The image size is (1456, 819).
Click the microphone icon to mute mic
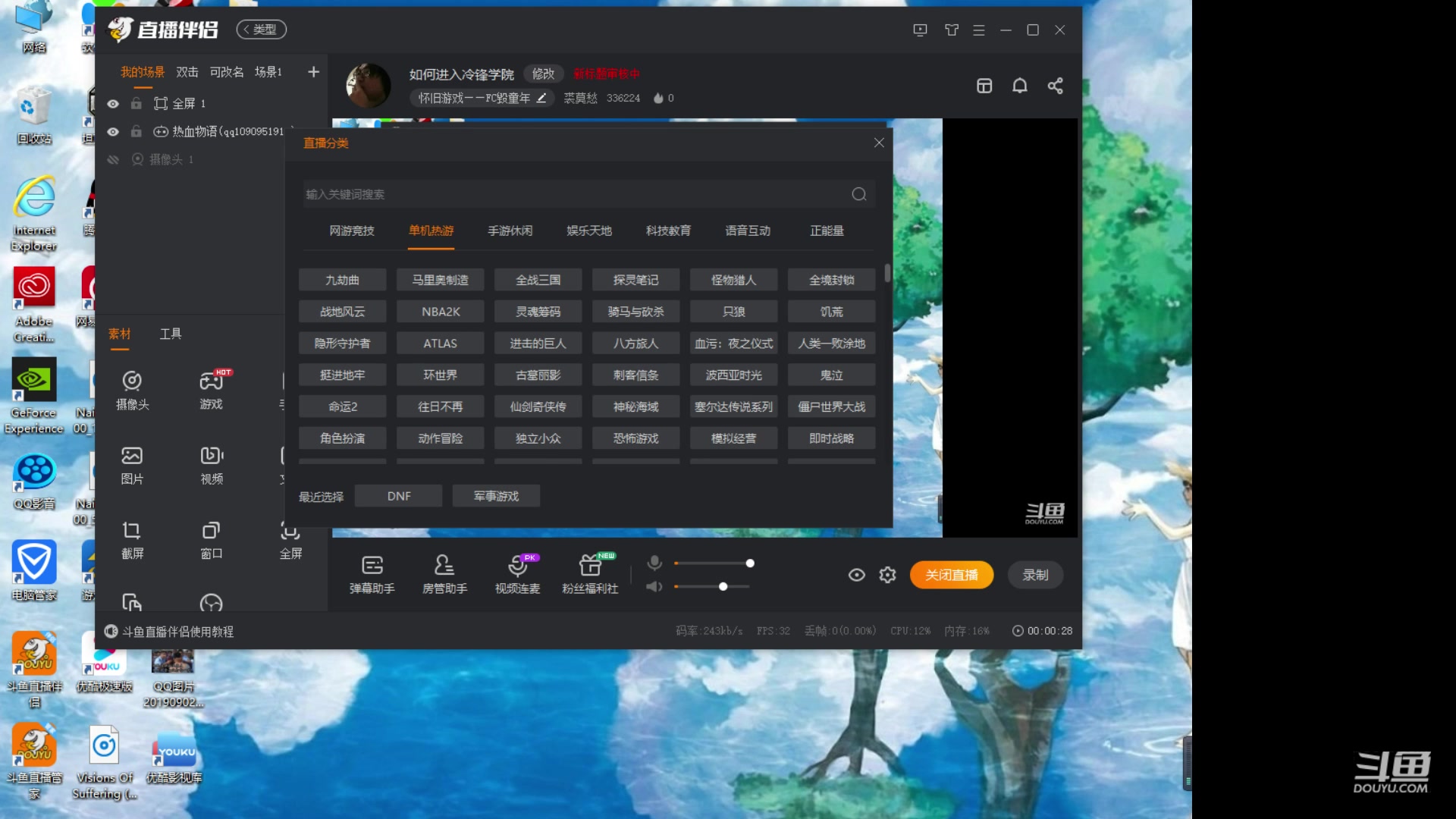[654, 563]
